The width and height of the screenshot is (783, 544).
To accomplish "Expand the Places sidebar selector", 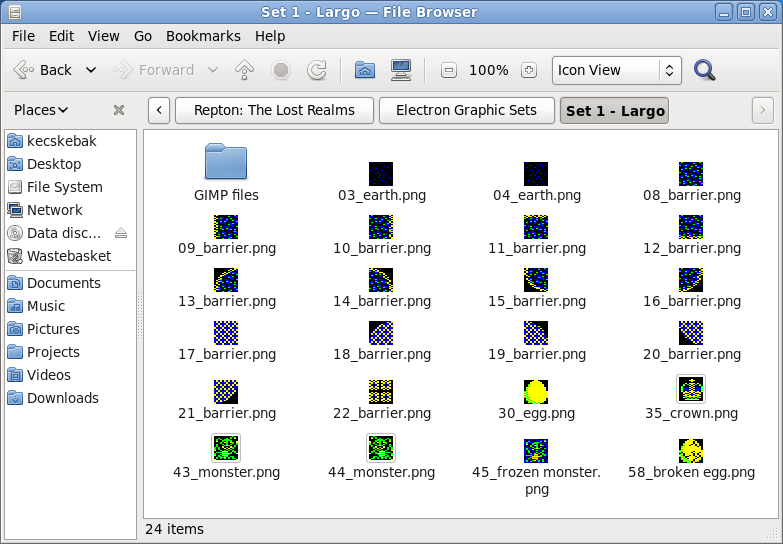I will tap(41, 110).
